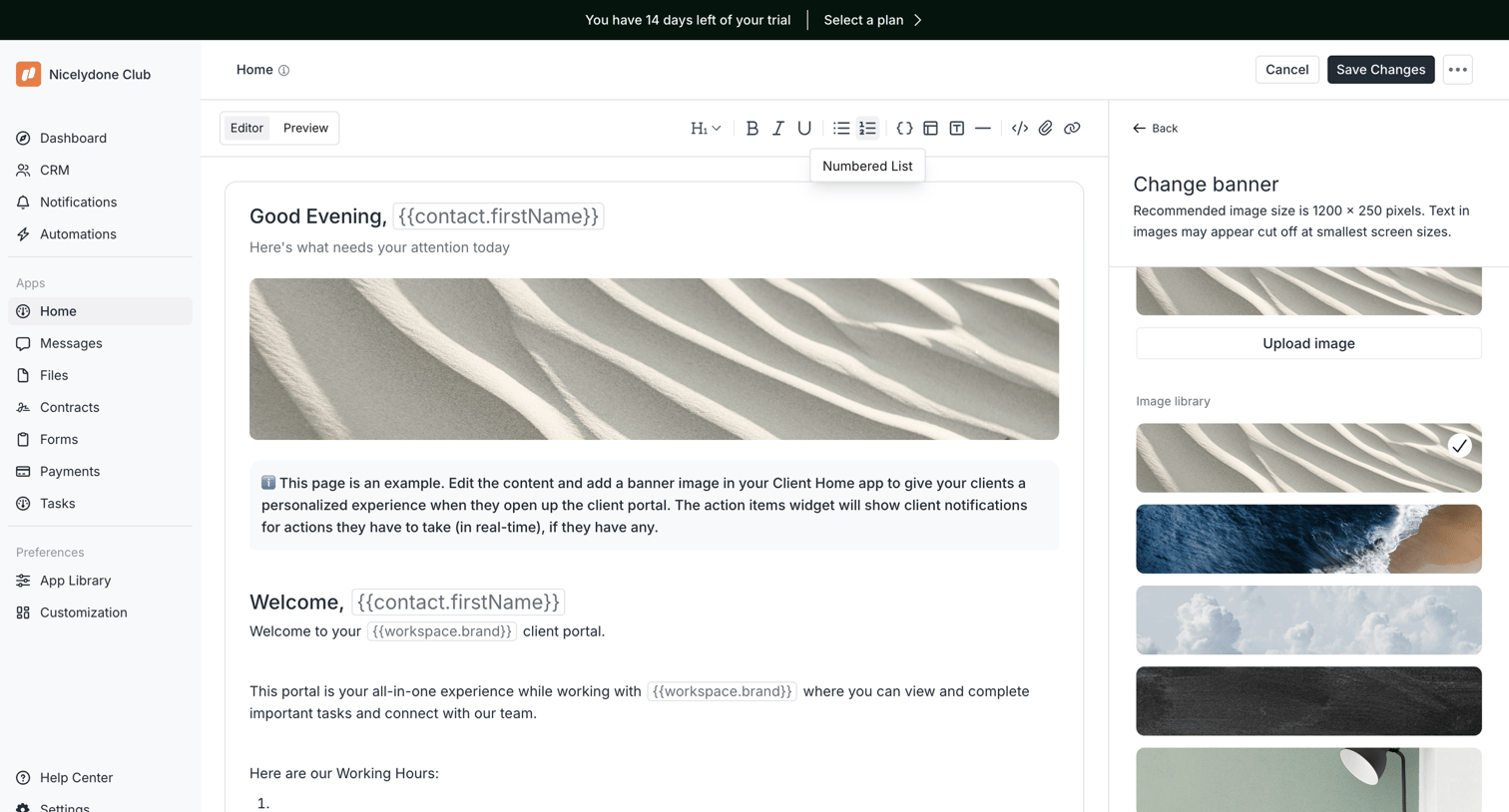Screen dimensions: 1509x812
Task: Open the Help Center
Action: point(100,777)
